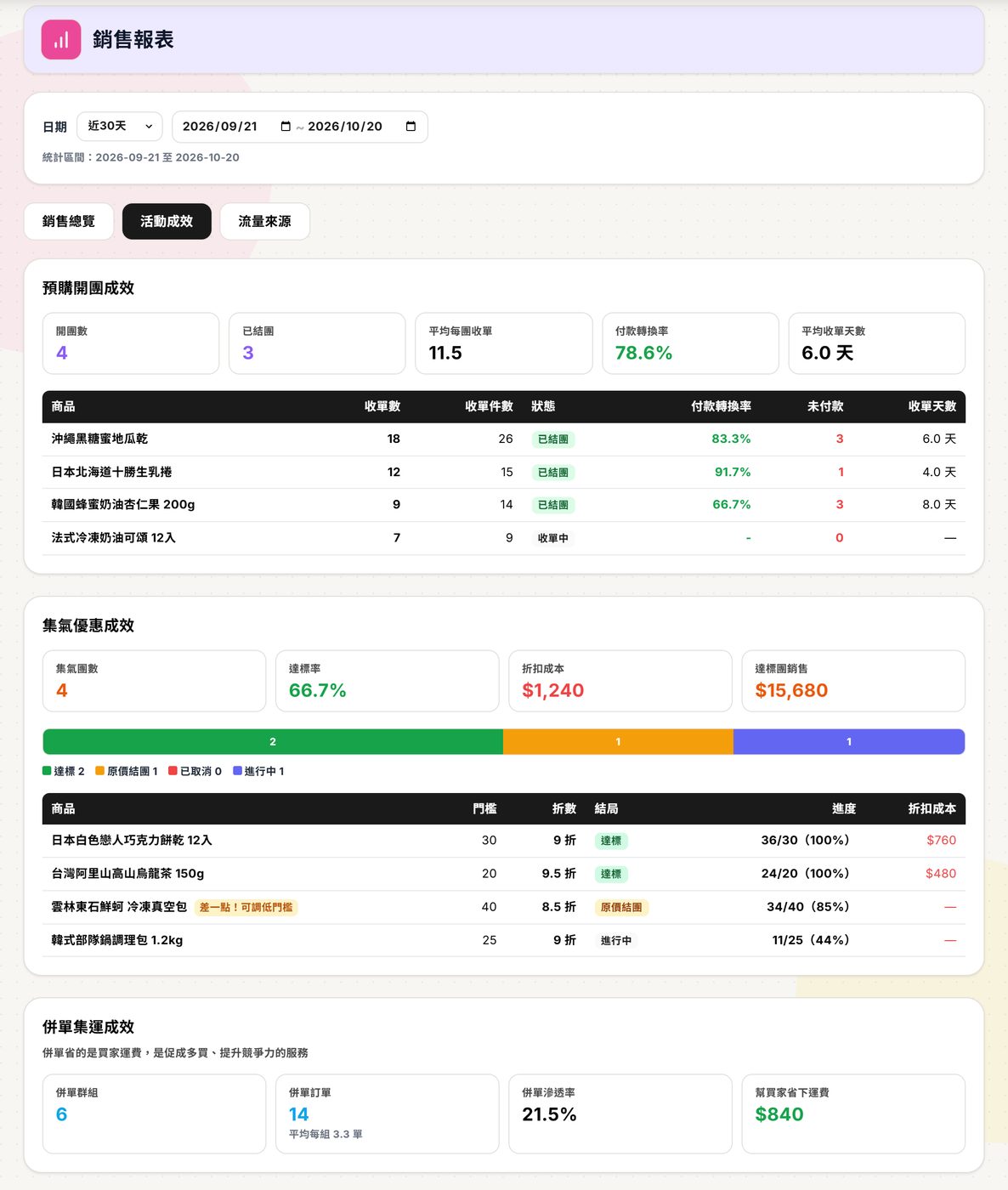Click the purple 進行中 progress bar segment
The image size is (1008, 1190).
(x=849, y=742)
